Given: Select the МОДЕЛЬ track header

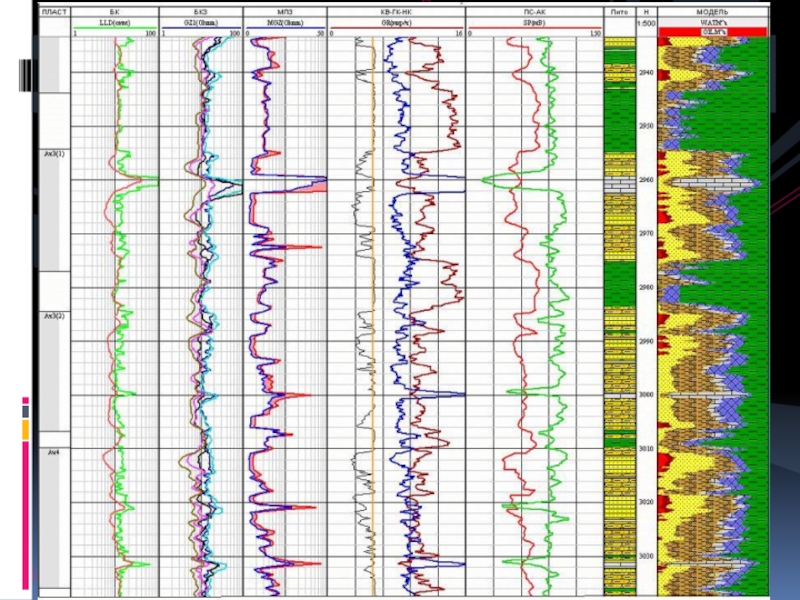Looking at the screenshot, I should (x=713, y=12).
